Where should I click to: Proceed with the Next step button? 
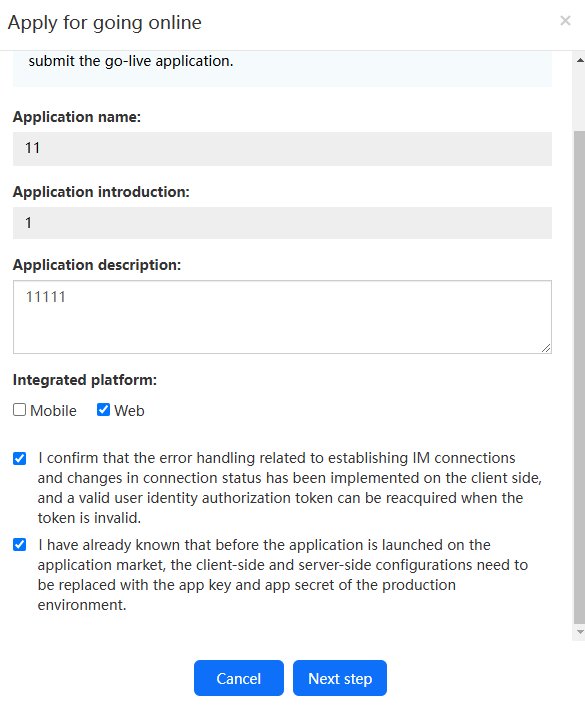click(340, 678)
